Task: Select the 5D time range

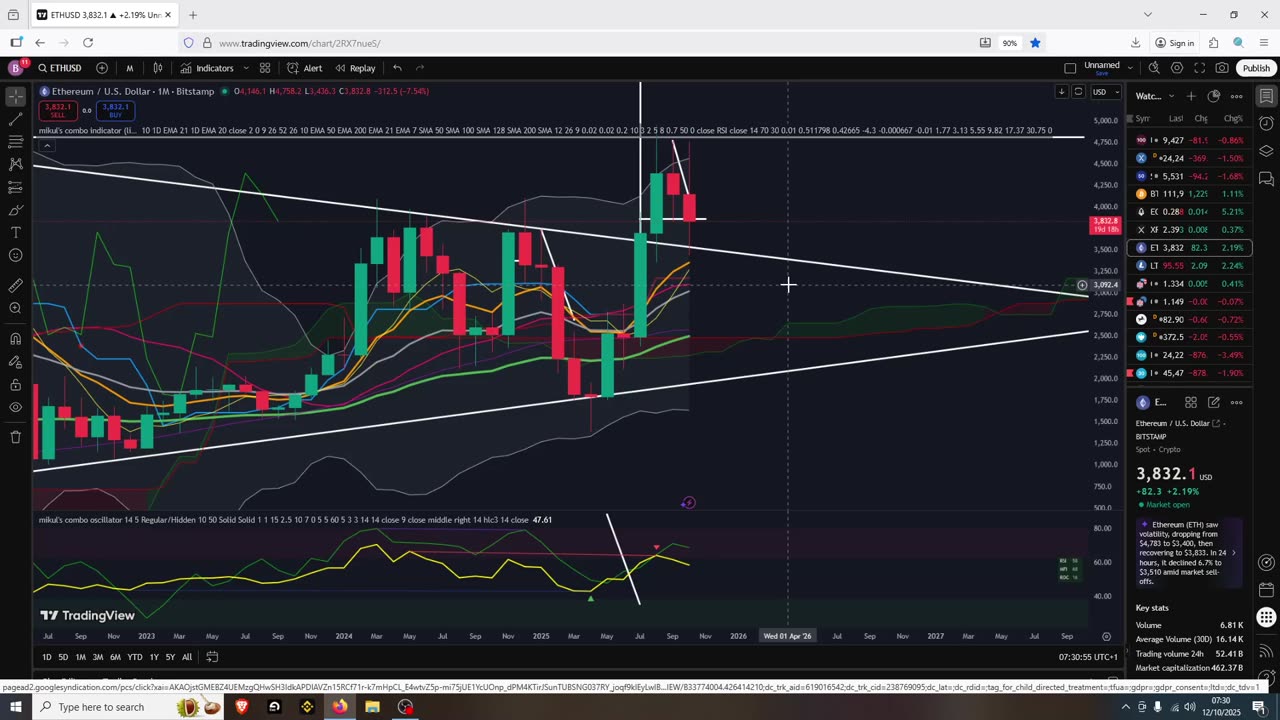Action: pyautogui.click(x=63, y=657)
